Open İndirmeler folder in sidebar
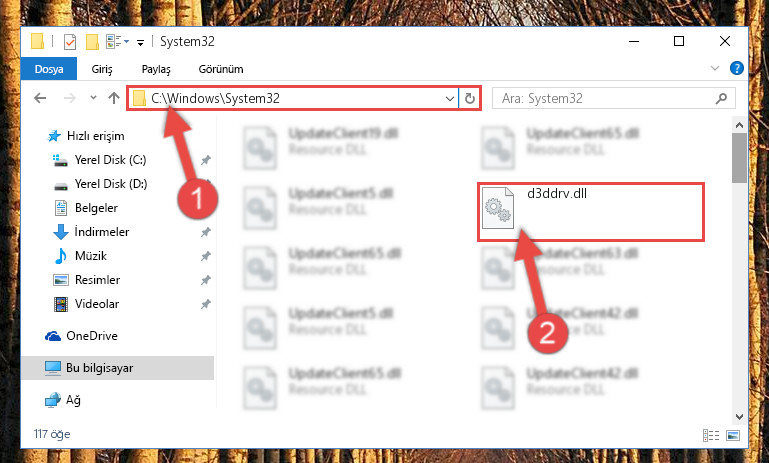Screen dimensions: 769x463 [102, 232]
